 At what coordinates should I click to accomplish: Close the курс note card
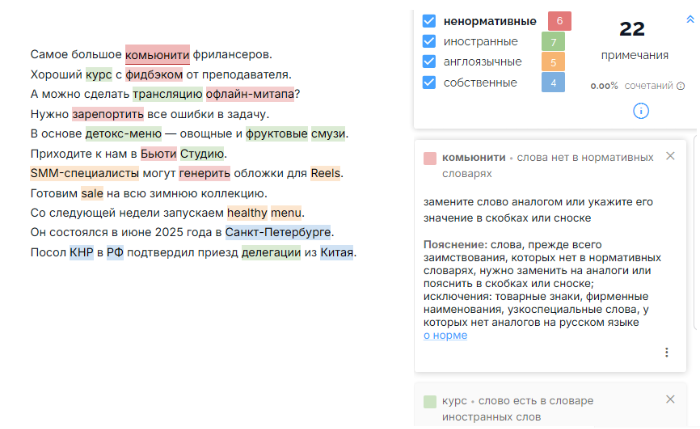670,399
